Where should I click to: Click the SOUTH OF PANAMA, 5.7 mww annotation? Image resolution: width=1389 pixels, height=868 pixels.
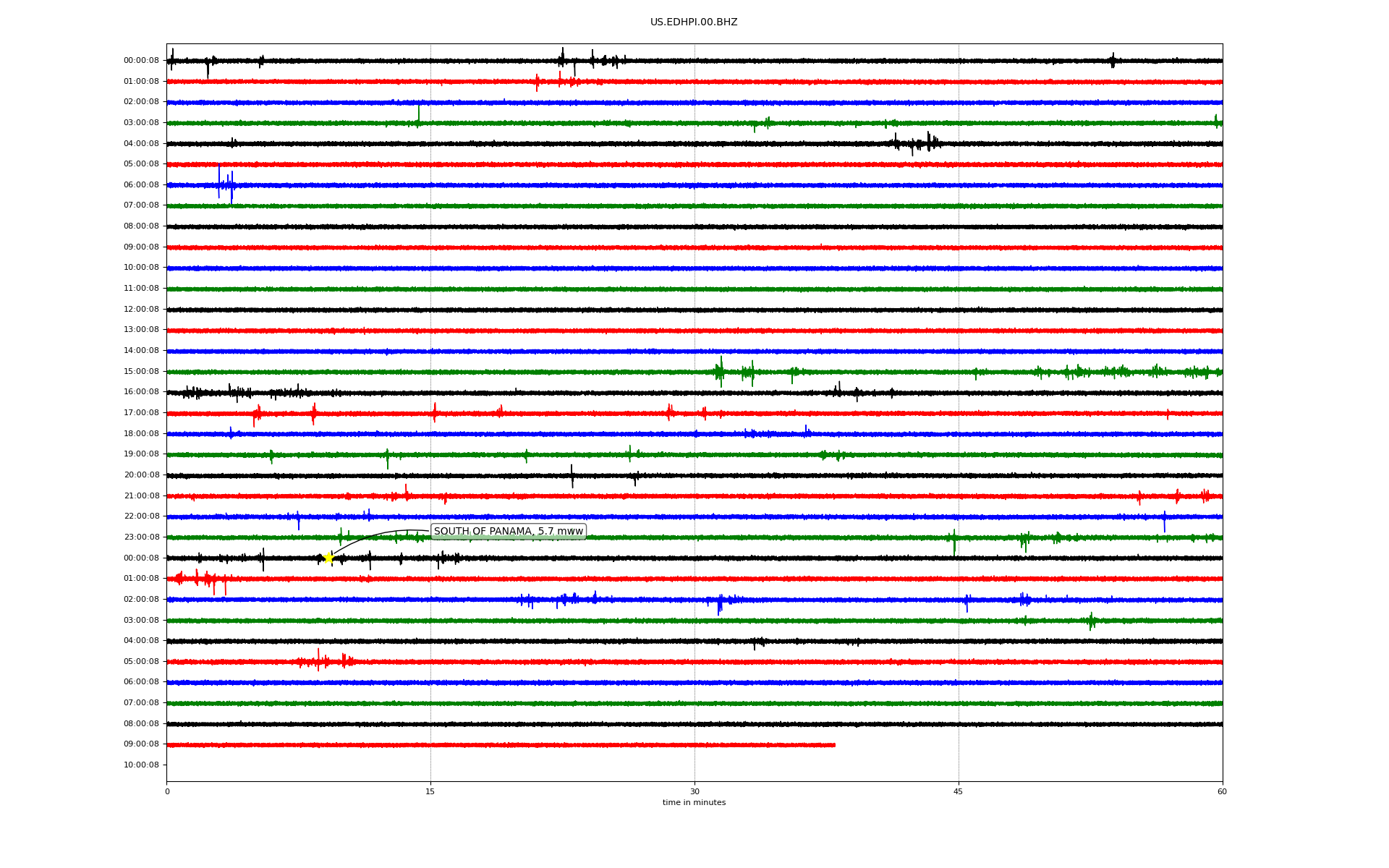[508, 532]
